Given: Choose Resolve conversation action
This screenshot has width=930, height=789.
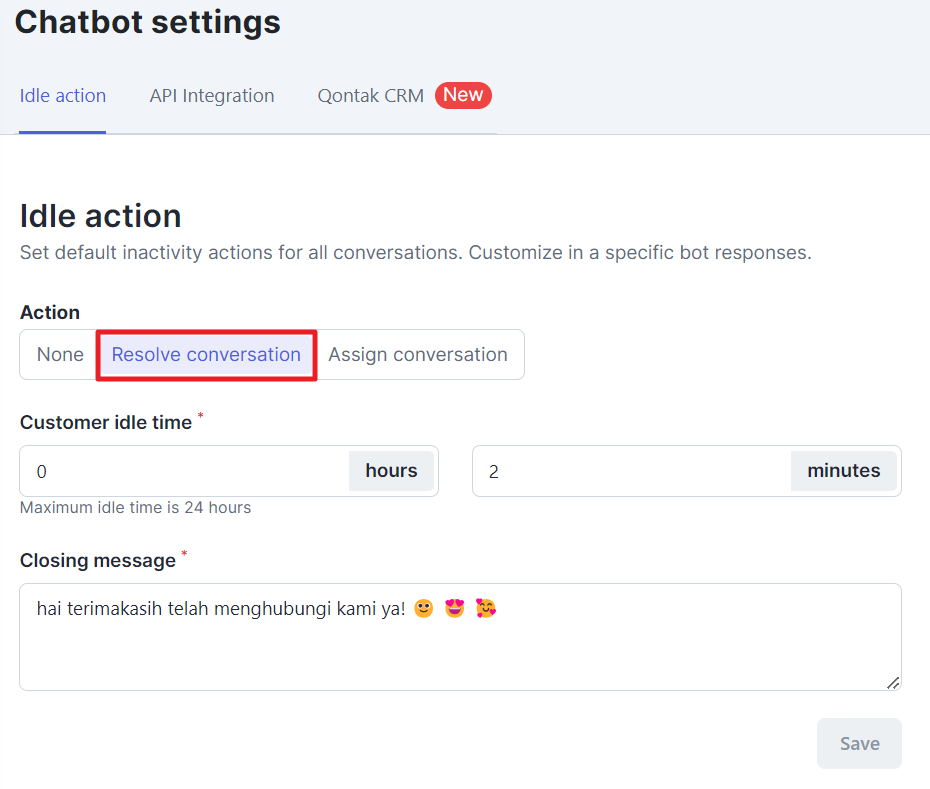Looking at the screenshot, I should [206, 355].
